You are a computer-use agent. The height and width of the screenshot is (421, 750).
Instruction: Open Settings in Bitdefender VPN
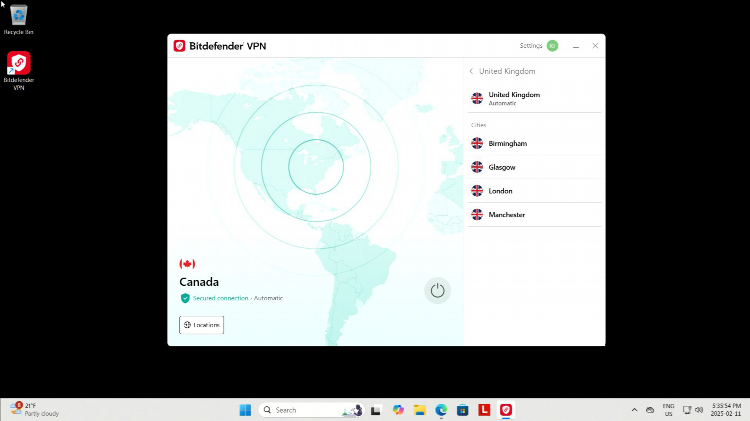[x=531, y=46]
